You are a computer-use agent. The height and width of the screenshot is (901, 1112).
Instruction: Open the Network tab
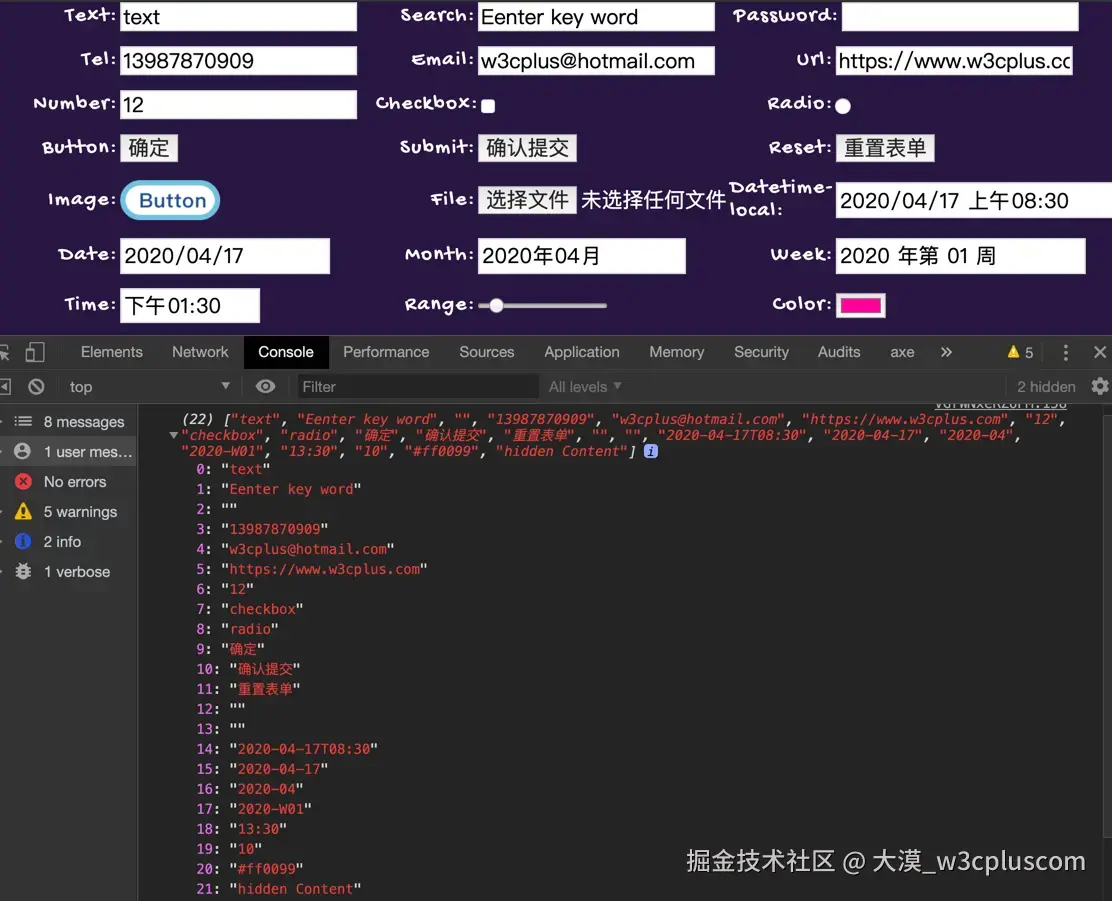click(x=200, y=352)
